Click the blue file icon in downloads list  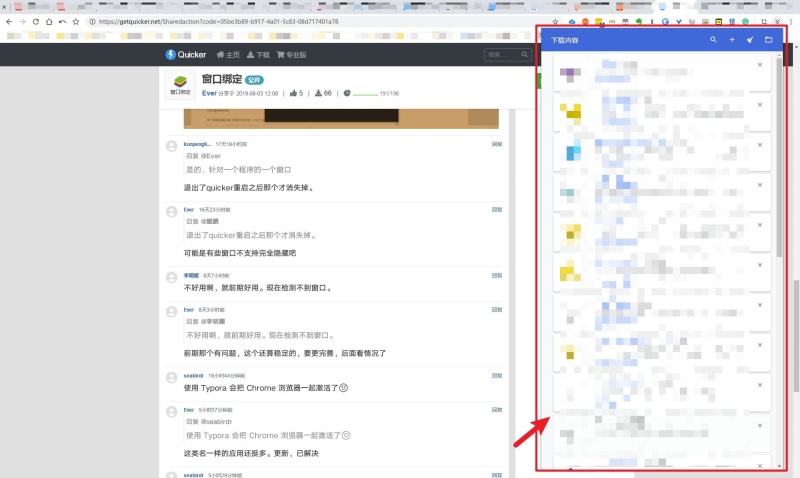[x=573, y=152]
